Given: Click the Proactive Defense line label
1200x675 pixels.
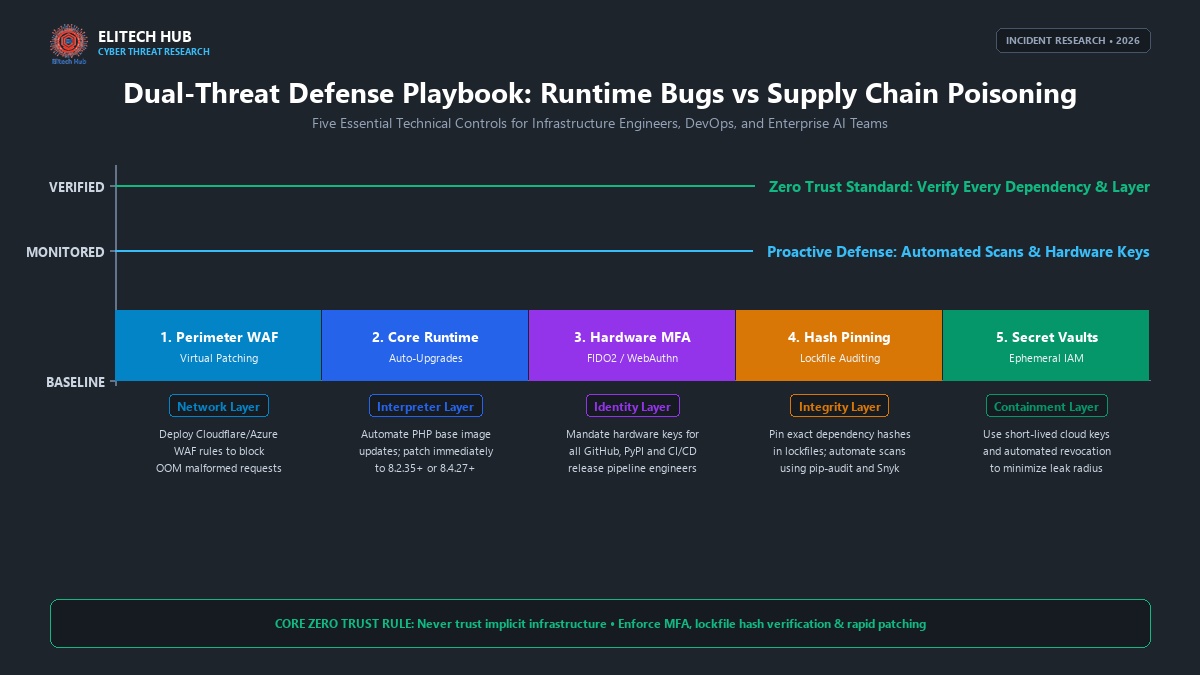Looking at the screenshot, I should pyautogui.click(x=958, y=252).
